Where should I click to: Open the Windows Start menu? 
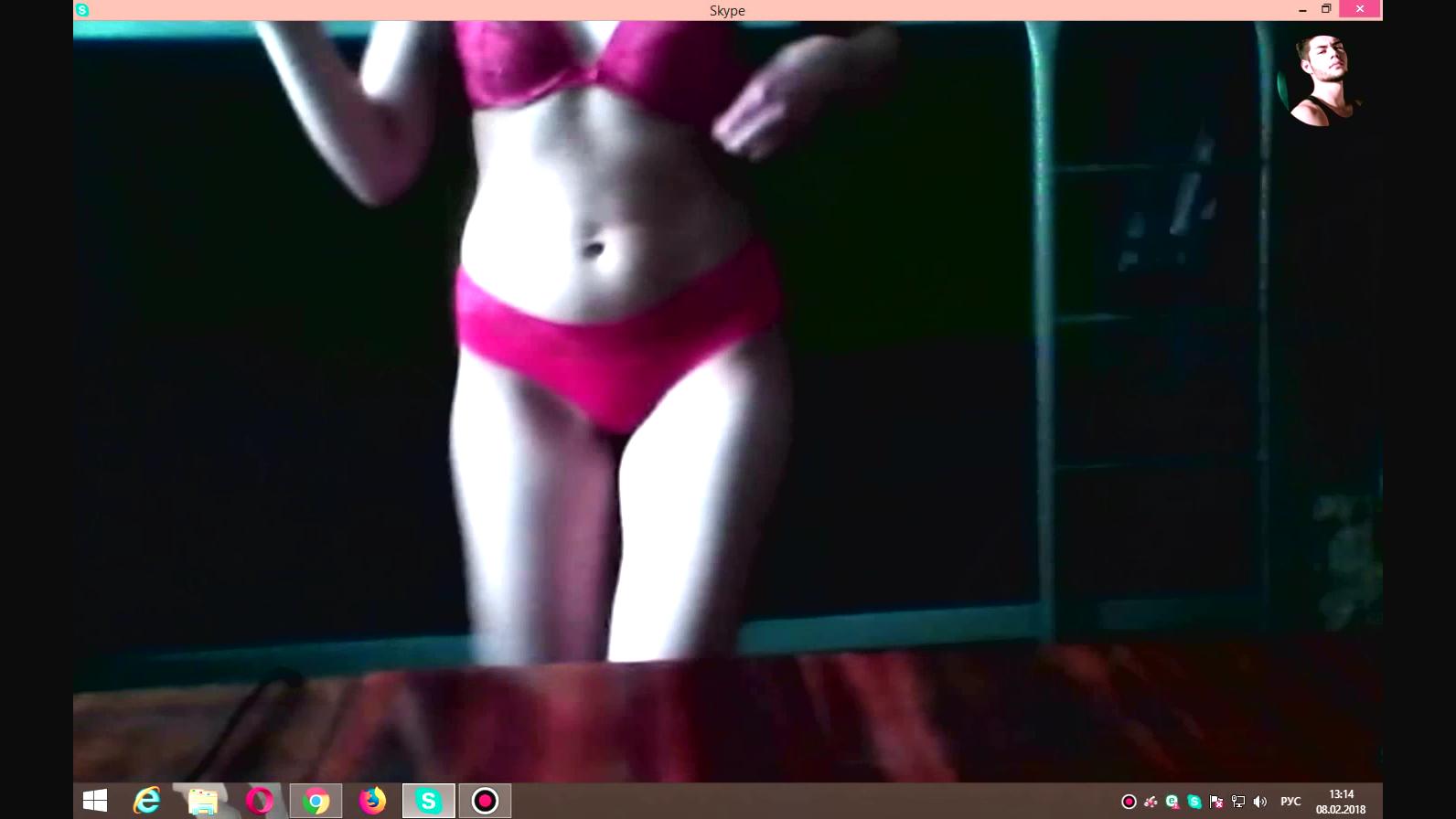click(x=95, y=802)
